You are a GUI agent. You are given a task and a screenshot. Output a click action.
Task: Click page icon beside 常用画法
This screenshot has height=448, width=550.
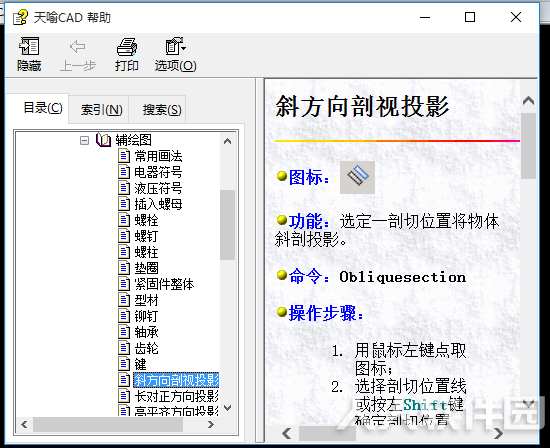click(x=123, y=156)
